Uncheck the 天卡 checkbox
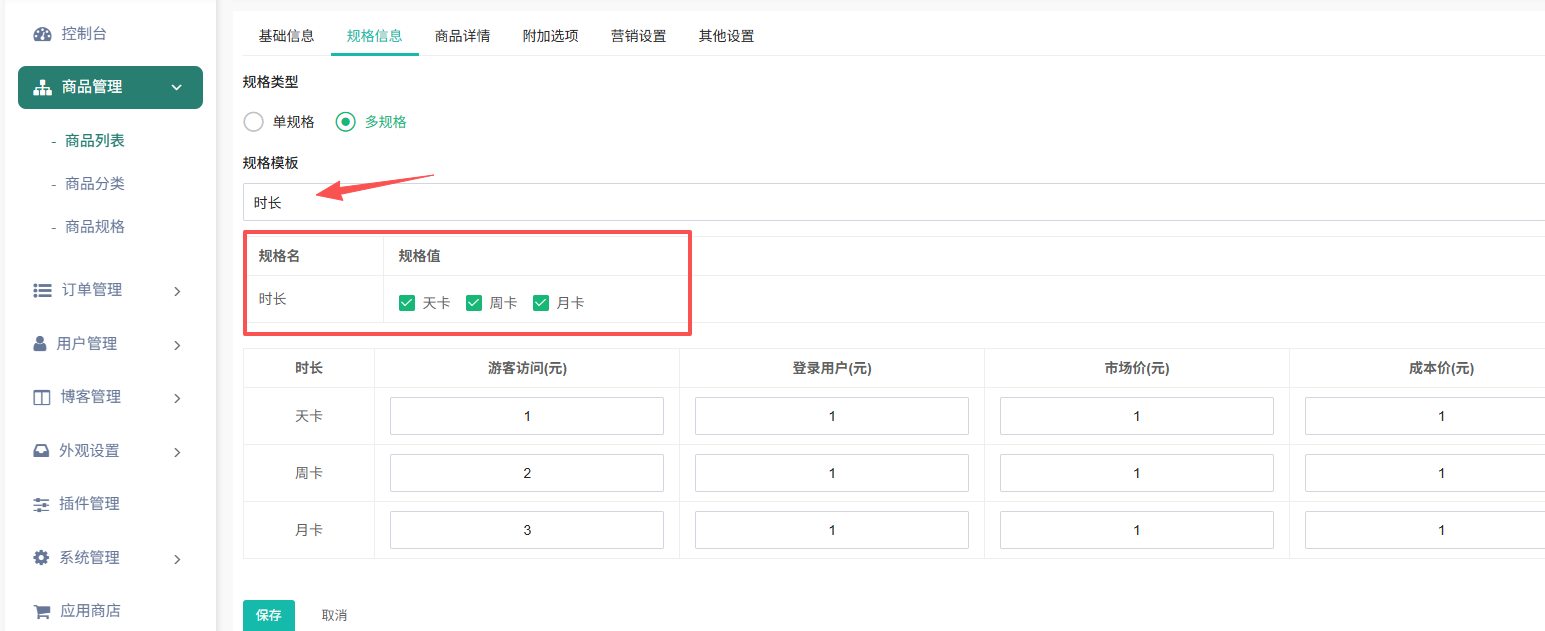The width and height of the screenshot is (1545, 631). point(407,303)
